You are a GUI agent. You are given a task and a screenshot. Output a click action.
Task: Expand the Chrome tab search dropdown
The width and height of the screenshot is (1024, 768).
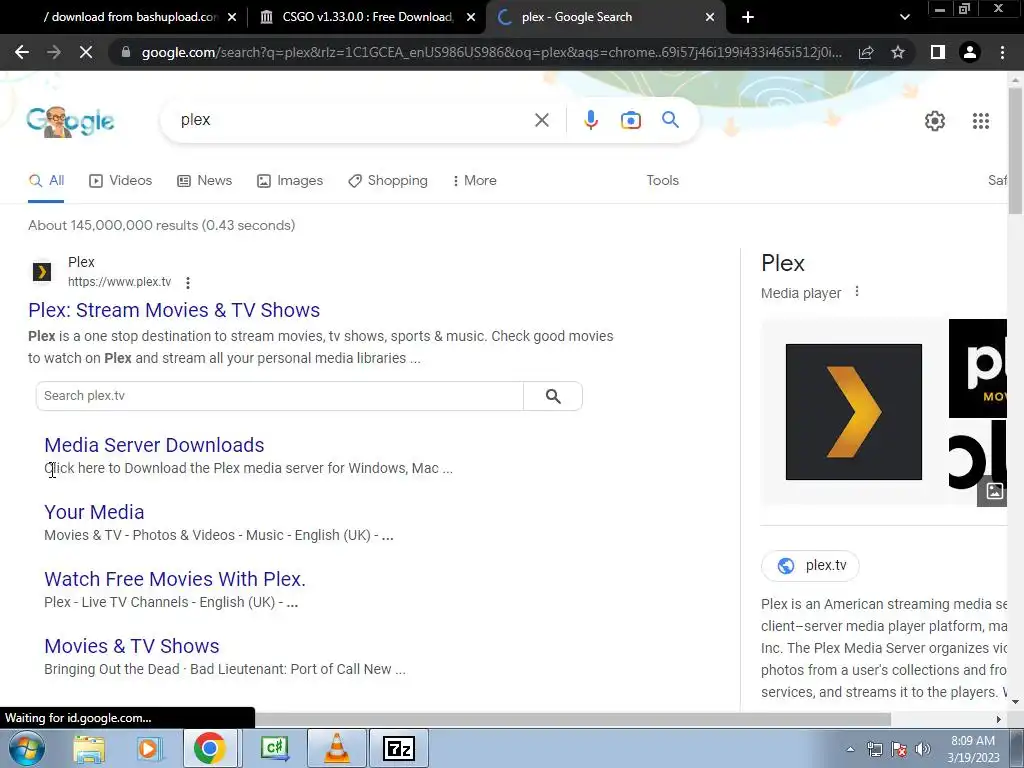904,17
